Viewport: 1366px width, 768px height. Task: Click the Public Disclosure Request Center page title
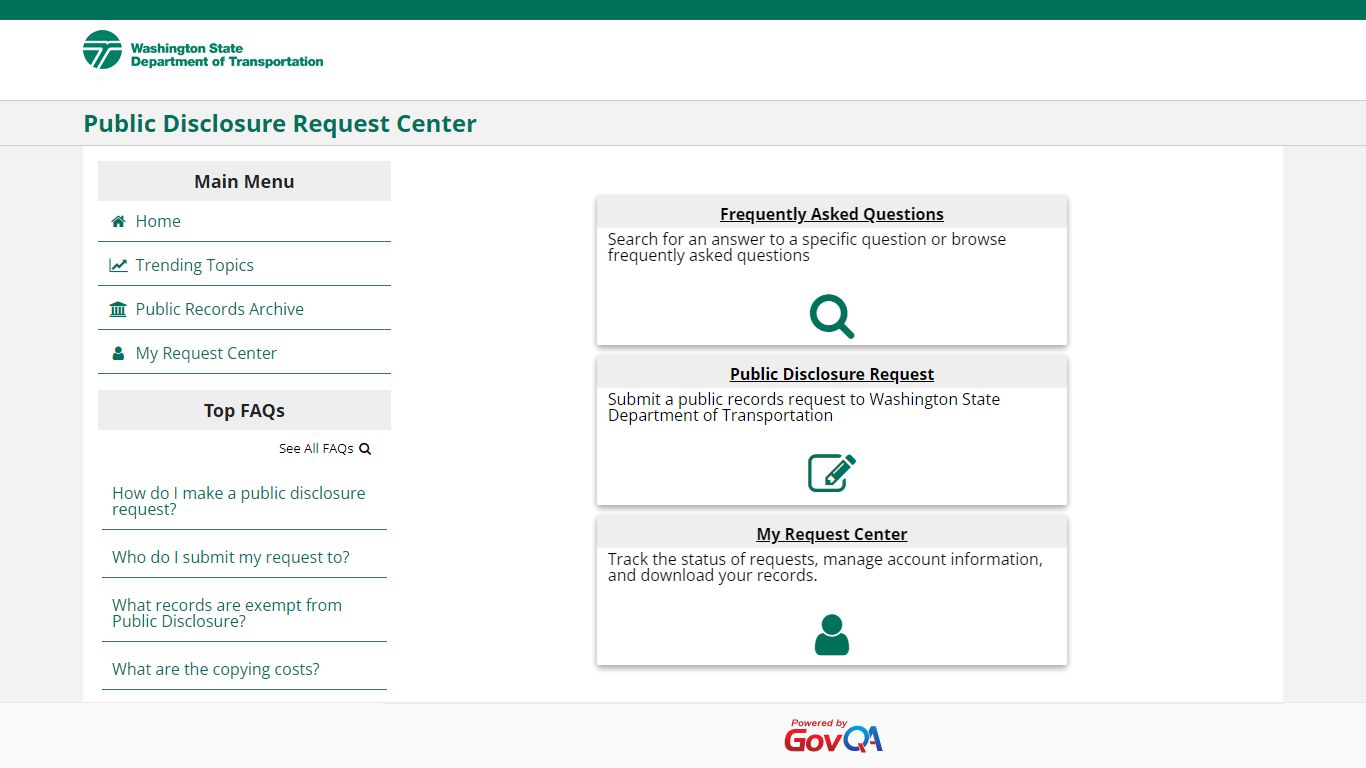(x=280, y=124)
